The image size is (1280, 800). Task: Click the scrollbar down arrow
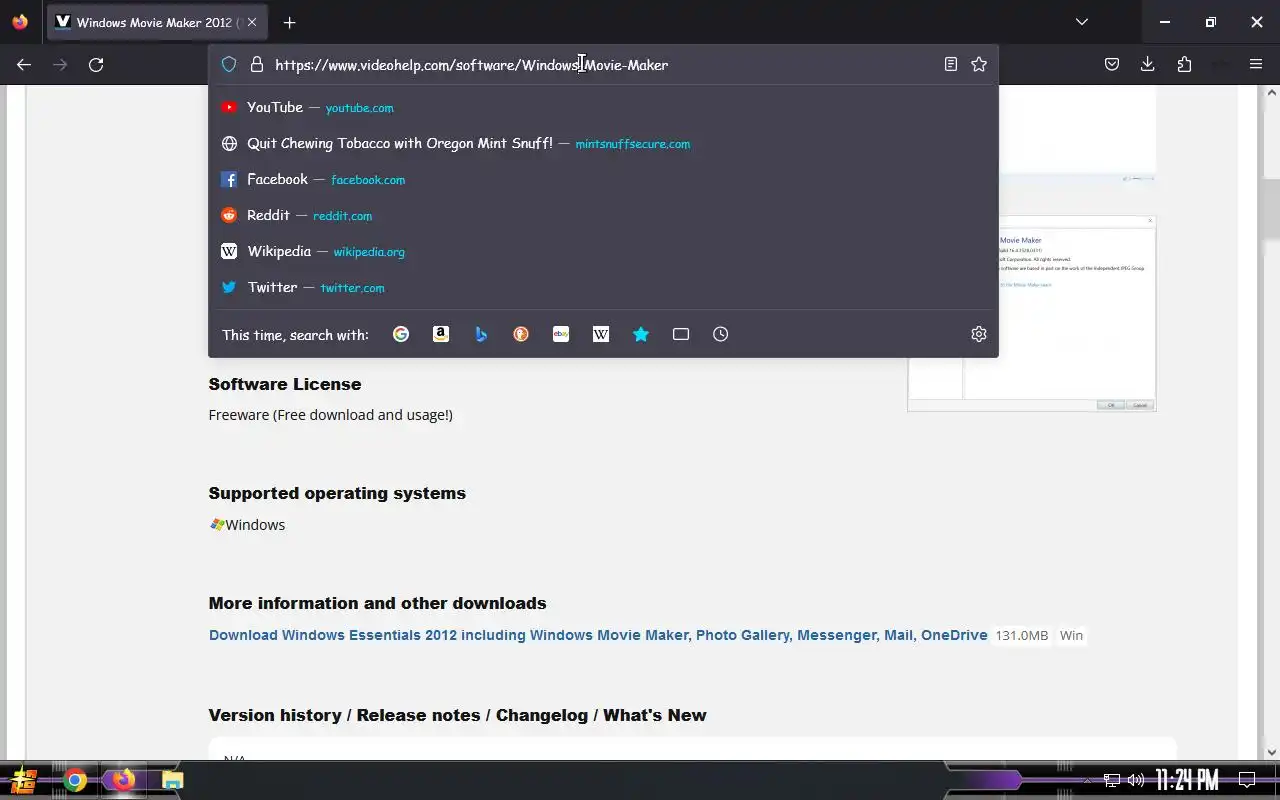tap(1272, 752)
